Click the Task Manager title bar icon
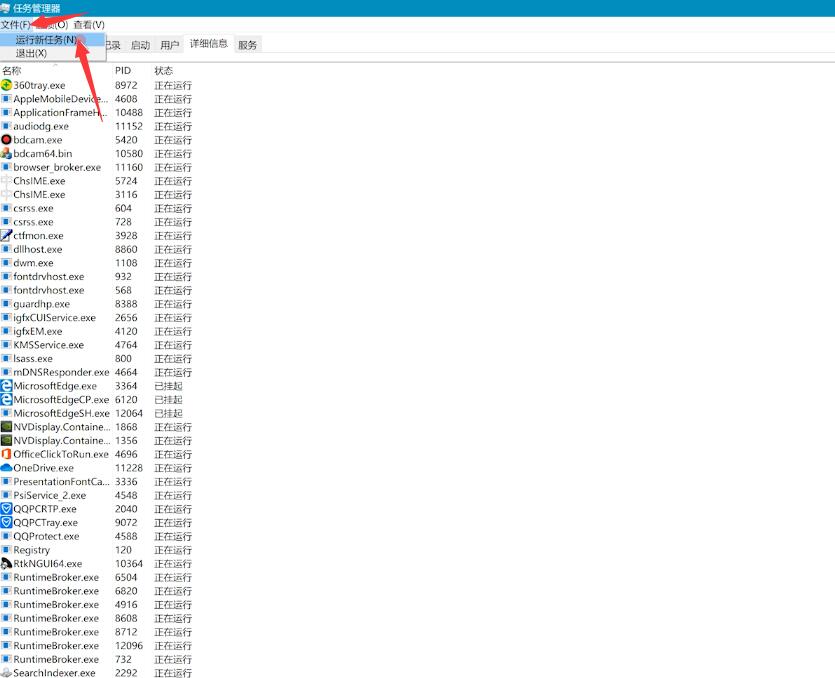Image resolution: width=835 pixels, height=678 pixels. 5,8
